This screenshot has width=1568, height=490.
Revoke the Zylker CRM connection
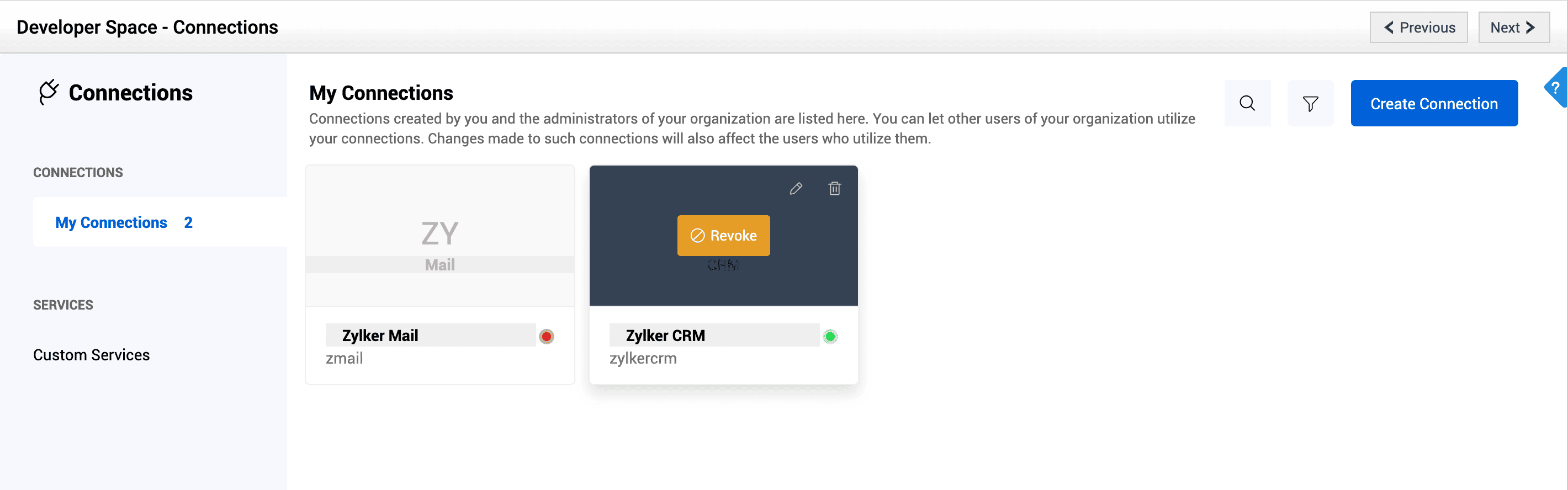pyautogui.click(x=723, y=236)
